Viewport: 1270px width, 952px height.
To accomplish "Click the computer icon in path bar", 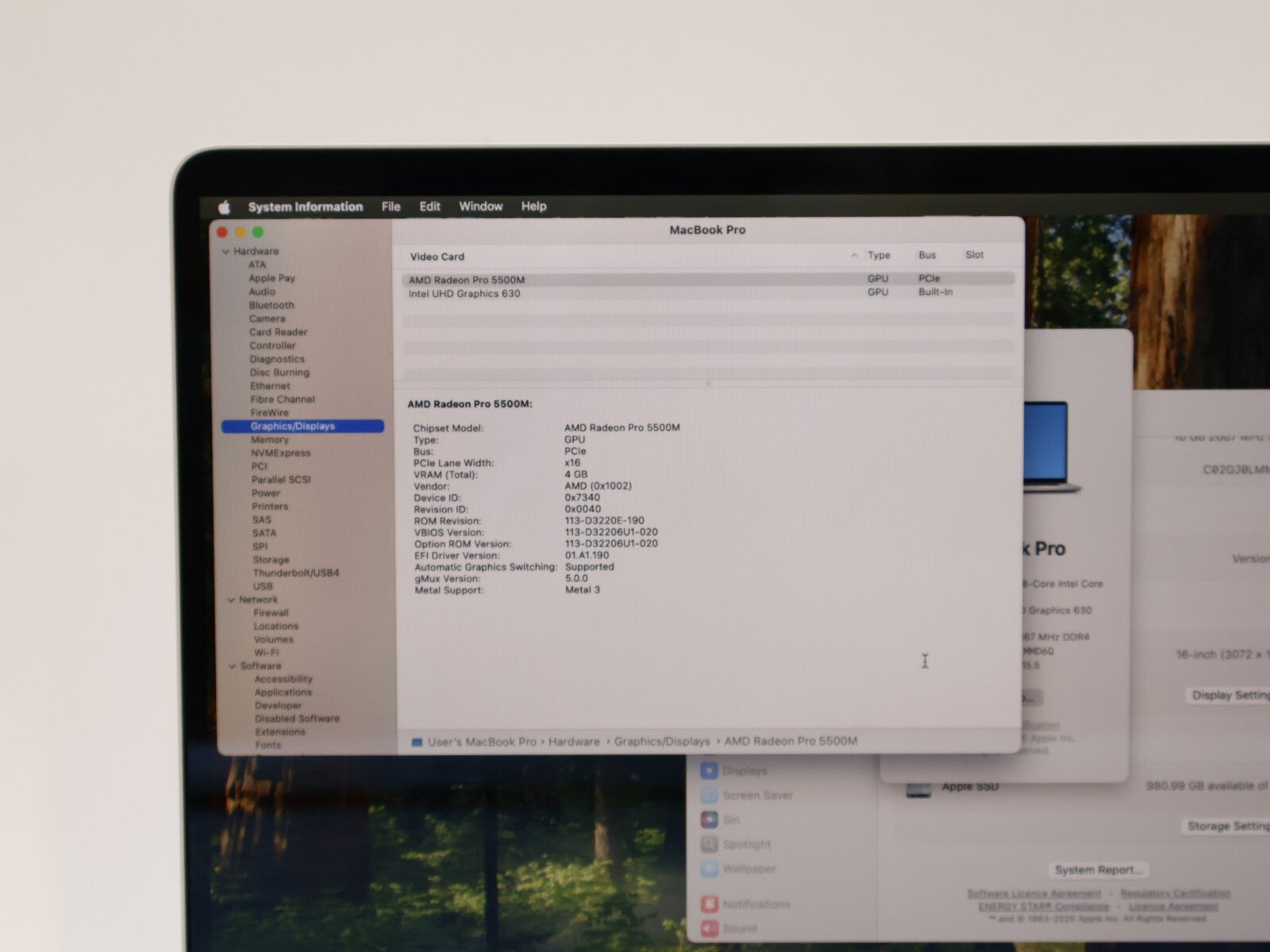I will click(x=417, y=743).
